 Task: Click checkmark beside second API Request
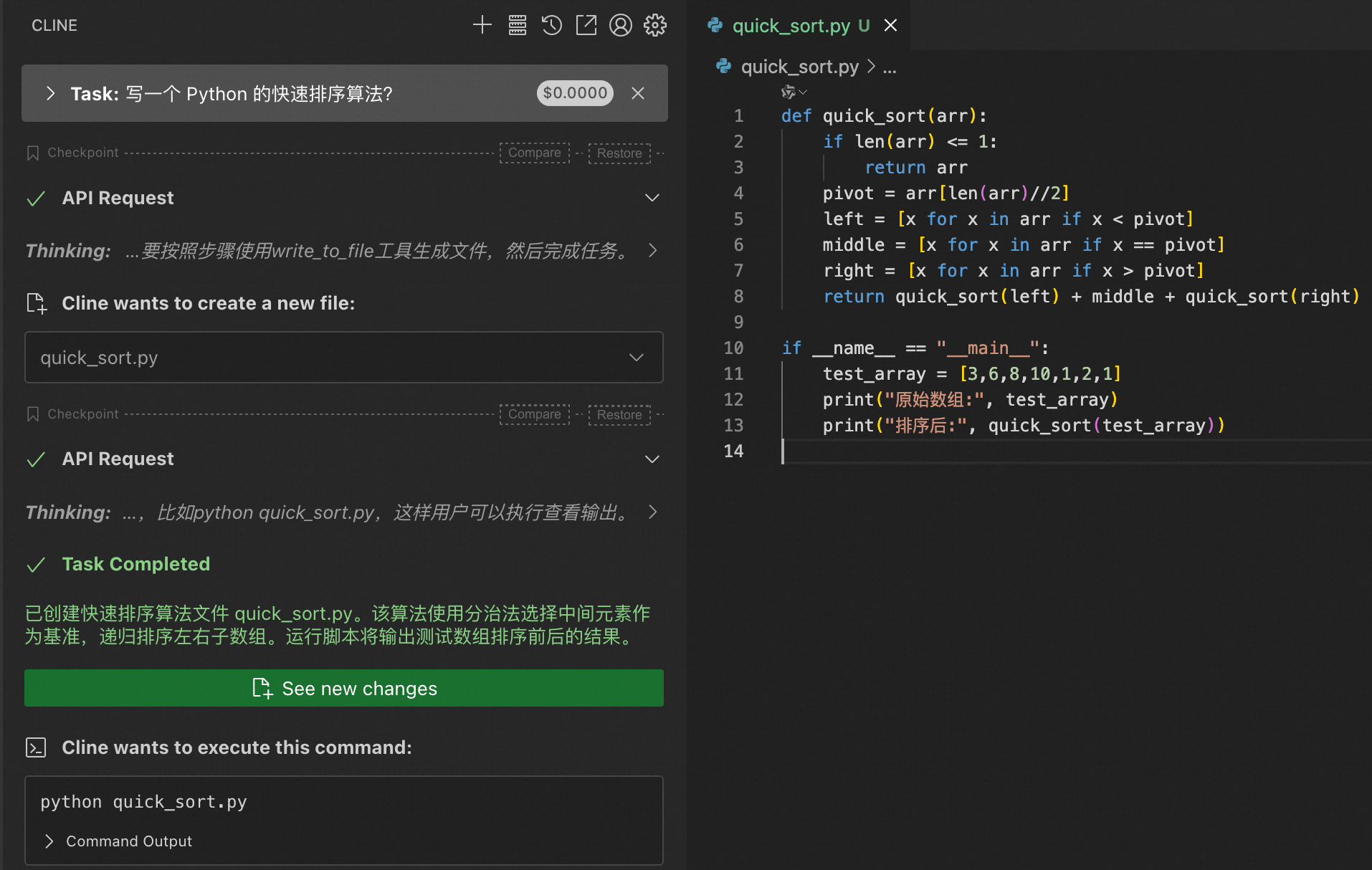coord(36,459)
